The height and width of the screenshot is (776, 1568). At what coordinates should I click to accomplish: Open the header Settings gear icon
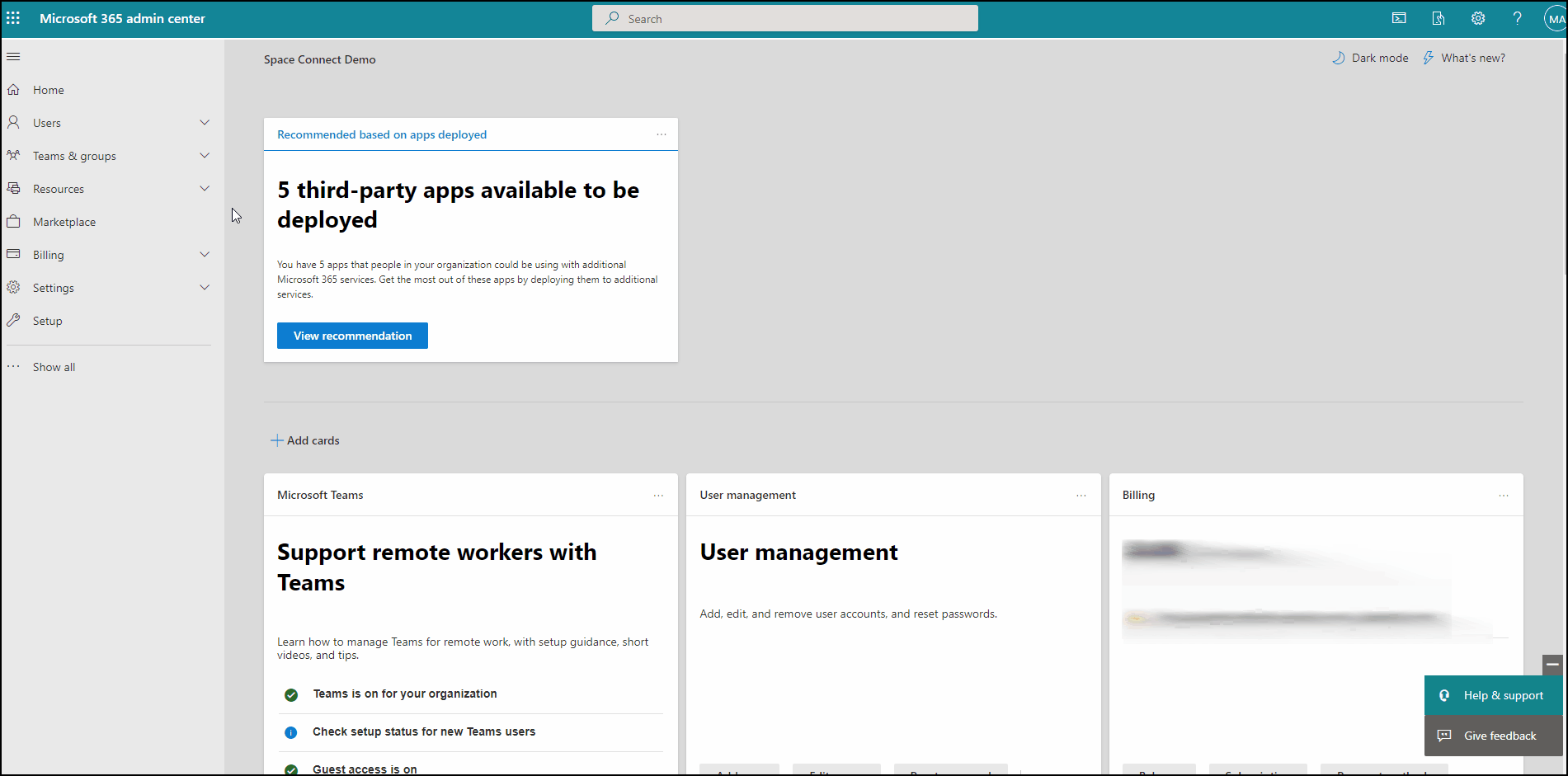coord(1478,18)
